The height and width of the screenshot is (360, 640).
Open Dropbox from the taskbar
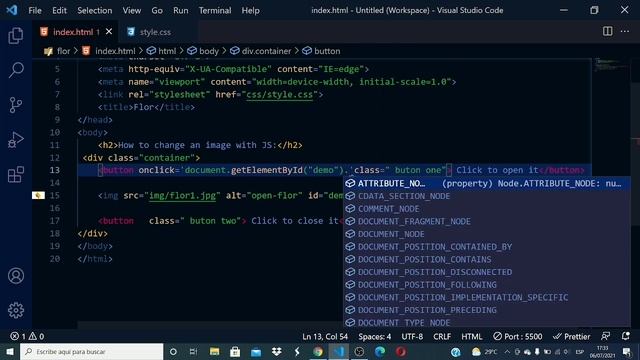pos(276,351)
